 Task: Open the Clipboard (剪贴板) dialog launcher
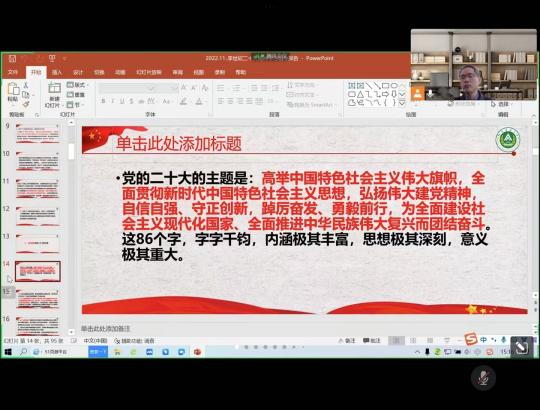pyautogui.click(x=37, y=115)
